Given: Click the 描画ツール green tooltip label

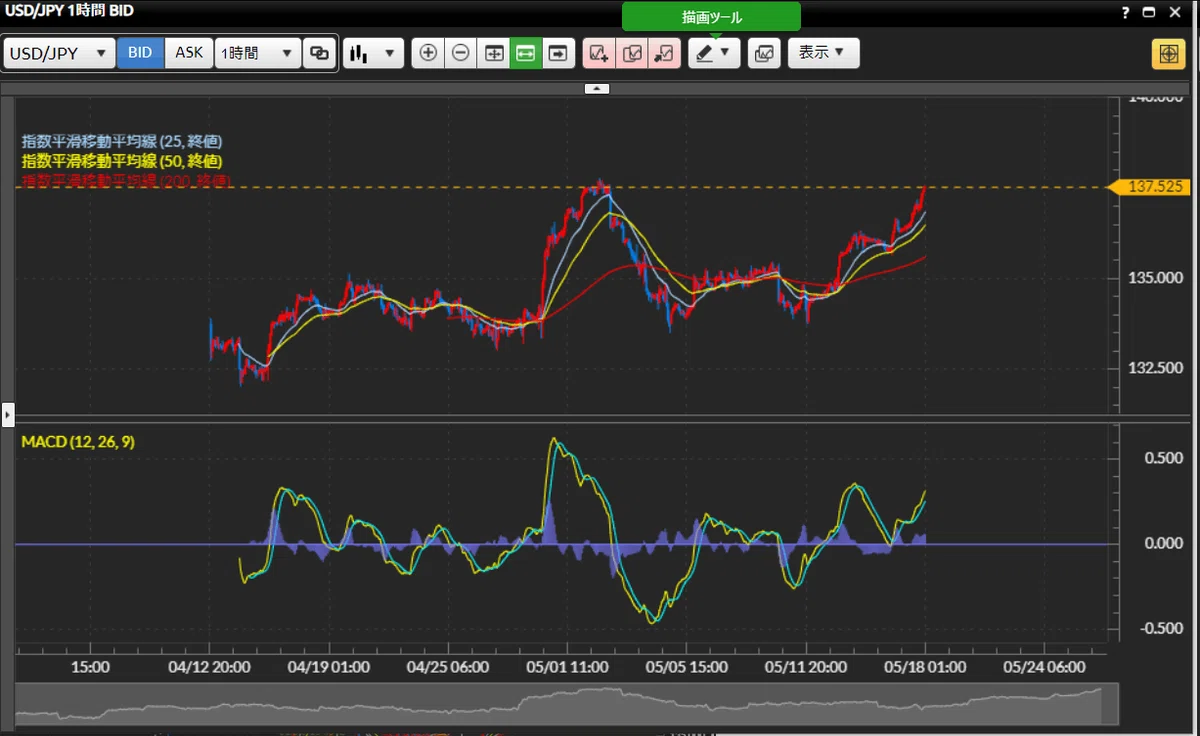Looking at the screenshot, I should 711,17.
